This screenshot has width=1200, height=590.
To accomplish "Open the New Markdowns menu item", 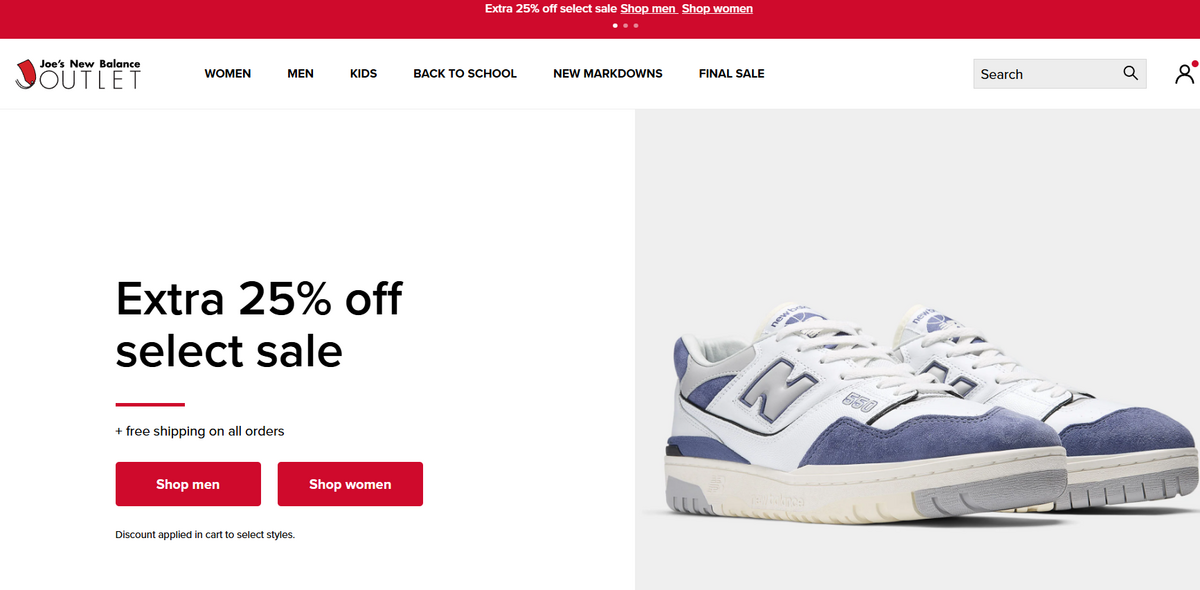I will pos(607,74).
